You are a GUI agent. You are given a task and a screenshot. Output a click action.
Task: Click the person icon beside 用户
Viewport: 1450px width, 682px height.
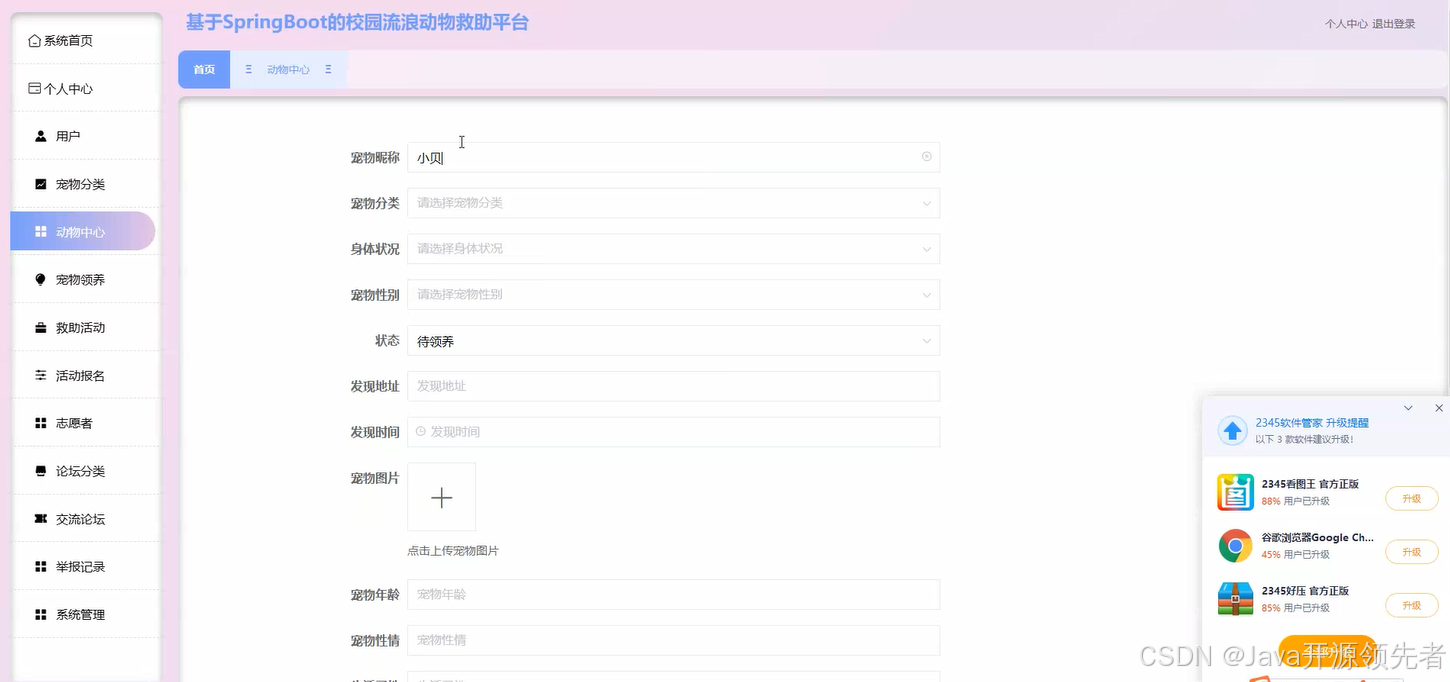(41, 136)
